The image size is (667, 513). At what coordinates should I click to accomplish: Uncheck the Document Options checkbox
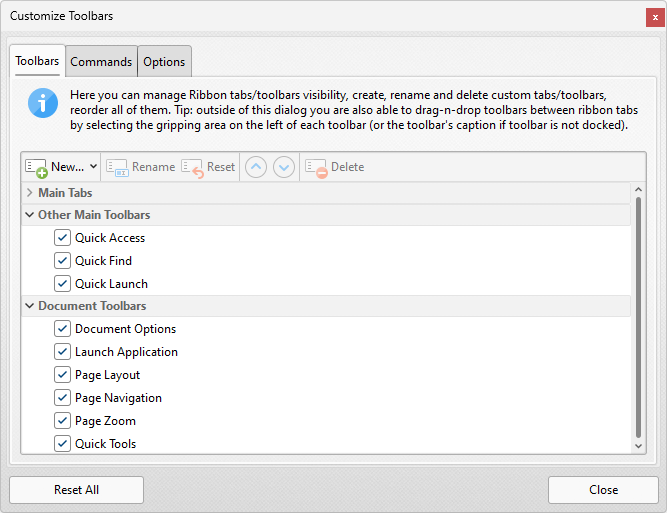62,328
